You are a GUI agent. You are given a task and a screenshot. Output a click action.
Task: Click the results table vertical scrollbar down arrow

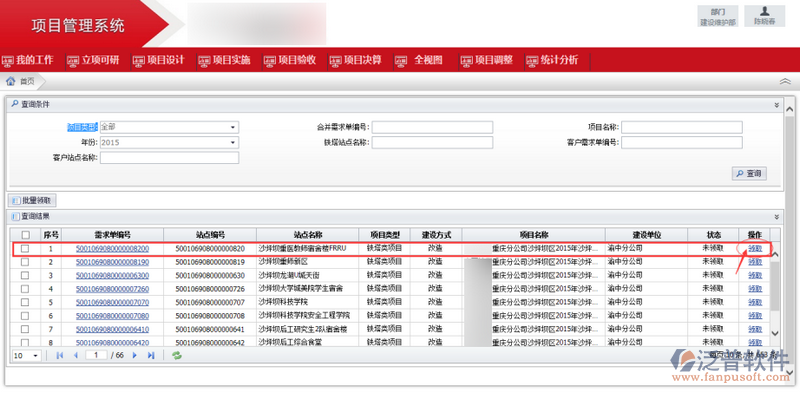(x=774, y=333)
